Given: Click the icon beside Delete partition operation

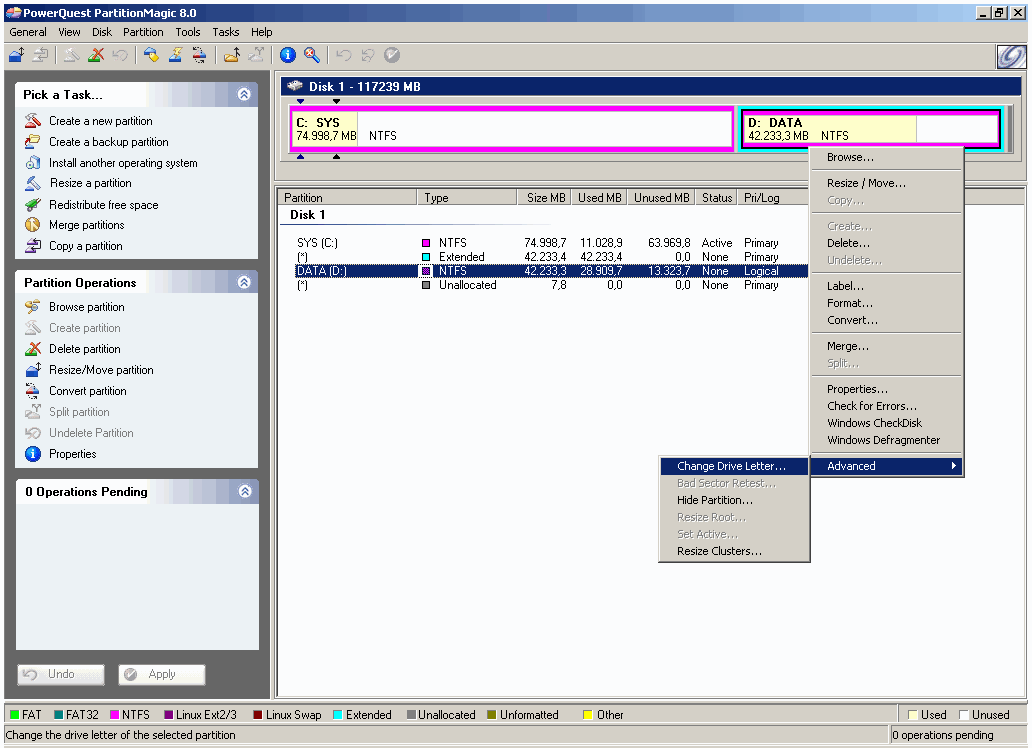Looking at the screenshot, I should pos(33,349).
